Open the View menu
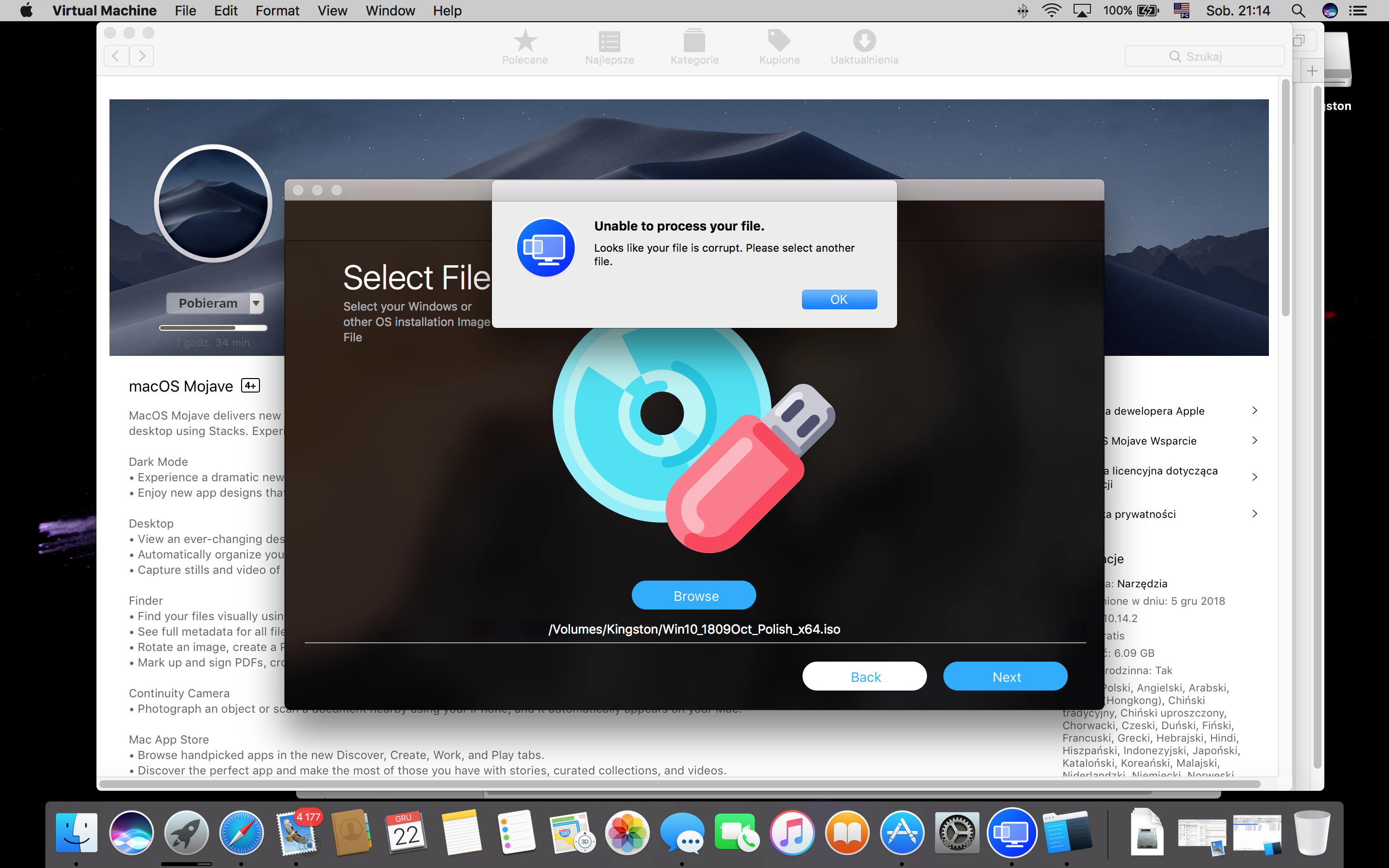This screenshot has height=868, width=1389. point(332,10)
